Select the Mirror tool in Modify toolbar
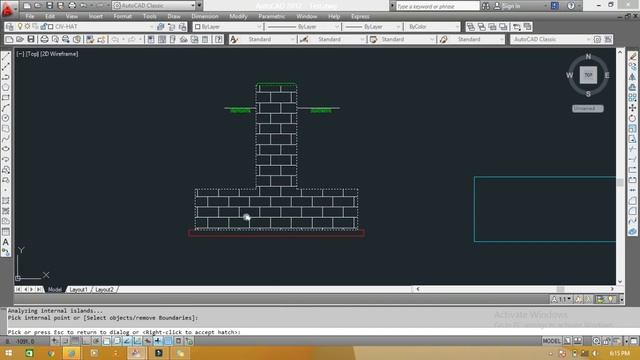 [x=633, y=77]
